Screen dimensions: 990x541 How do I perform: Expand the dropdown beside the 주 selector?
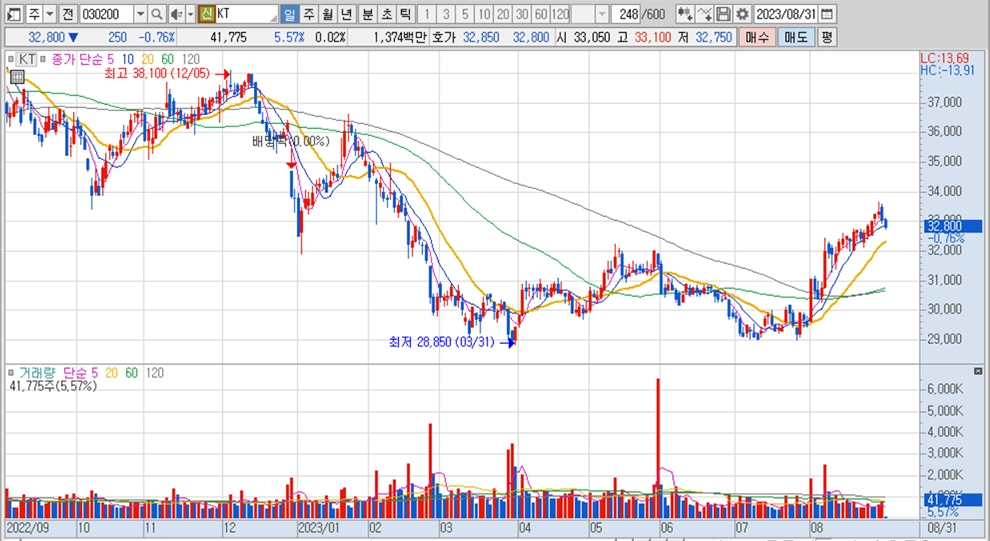[49, 14]
